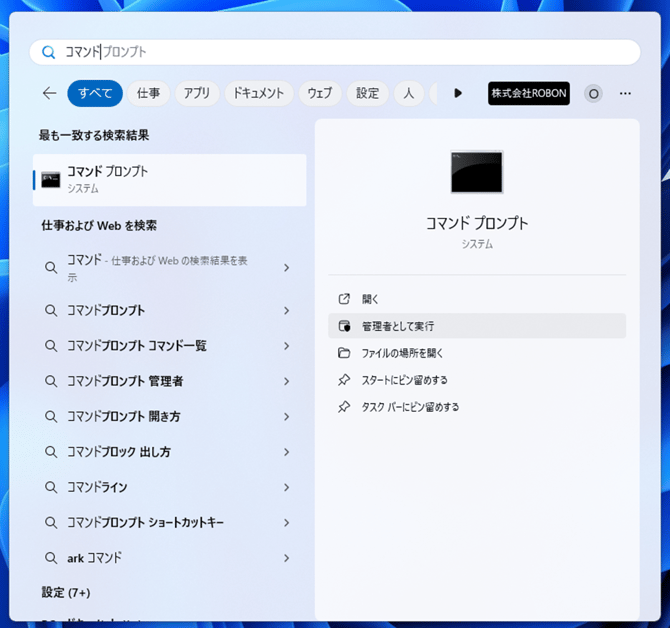The width and height of the screenshot is (670, 628).
Task: Click the 株式会社ROBON organization button
Action: click(x=528, y=93)
